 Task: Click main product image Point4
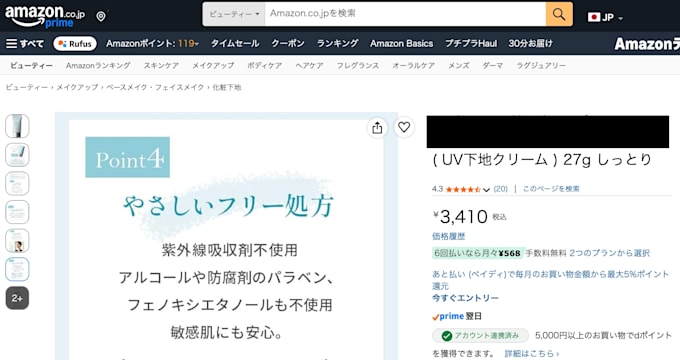click(226, 236)
